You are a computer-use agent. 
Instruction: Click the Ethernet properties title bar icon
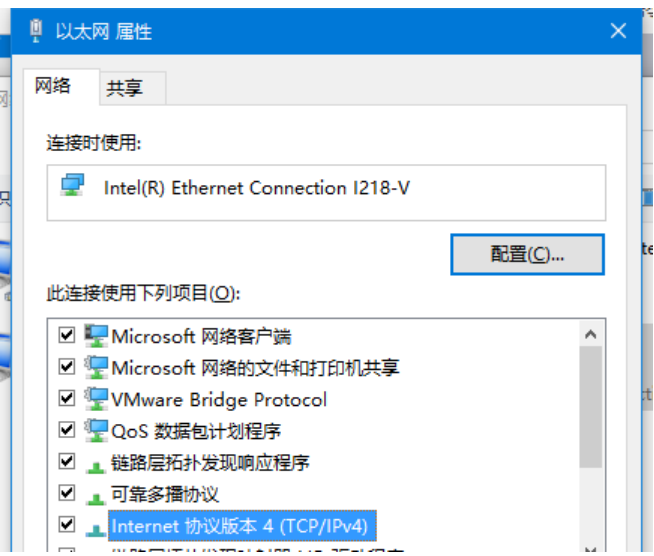[36, 30]
